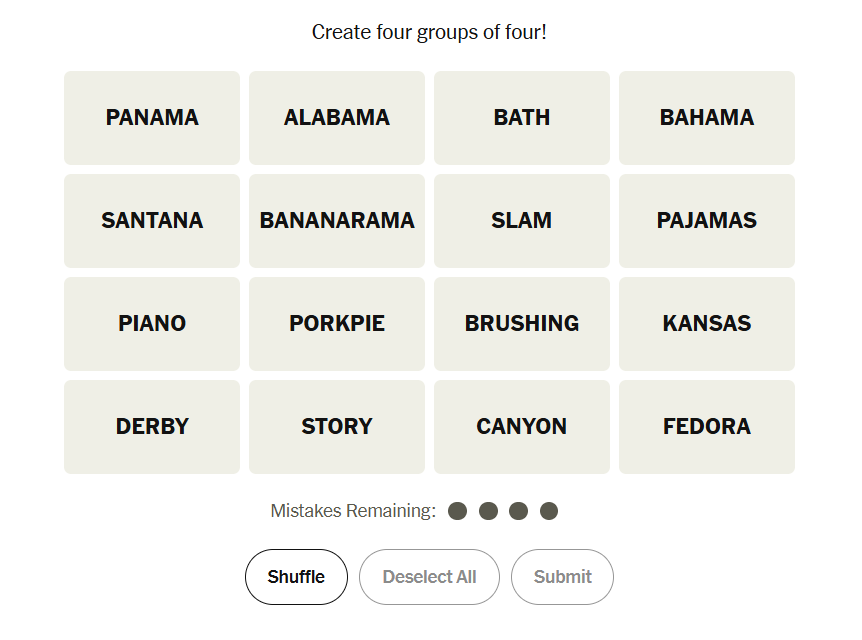Click the first mistakes remaining dot
This screenshot has width=862, height=640.
[458, 511]
